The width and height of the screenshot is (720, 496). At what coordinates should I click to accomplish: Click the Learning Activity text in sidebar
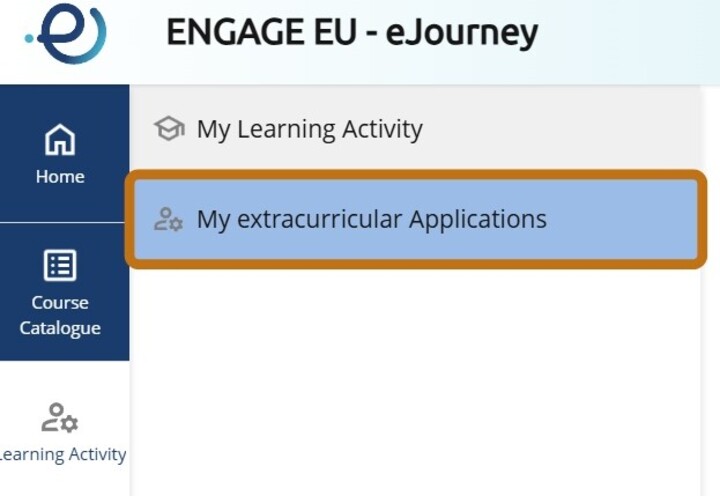tap(63, 455)
